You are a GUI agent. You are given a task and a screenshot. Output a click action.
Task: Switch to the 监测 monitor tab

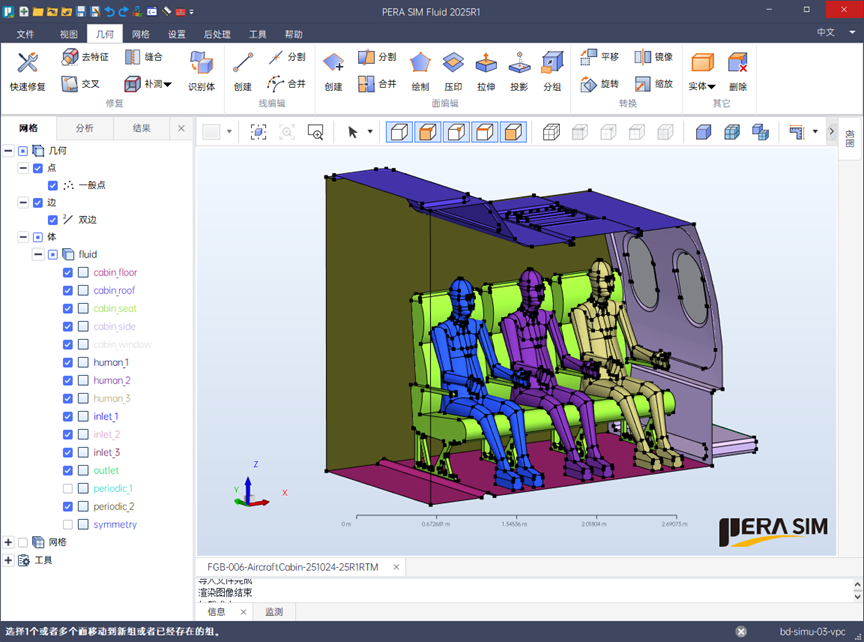click(x=273, y=611)
